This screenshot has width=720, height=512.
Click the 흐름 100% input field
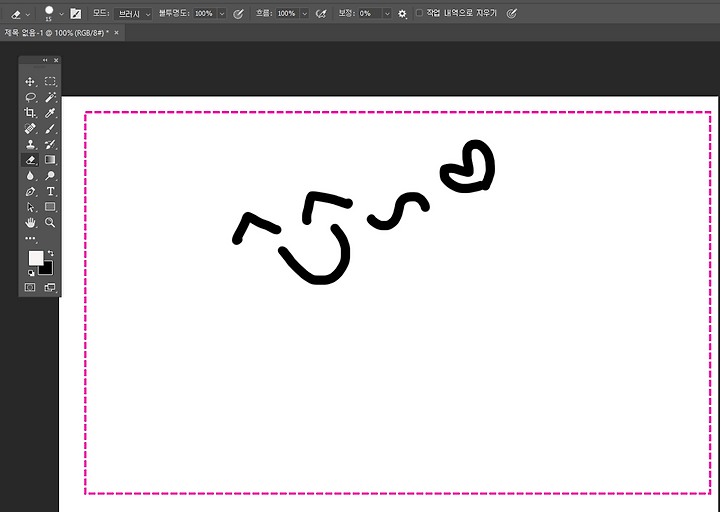coord(287,14)
